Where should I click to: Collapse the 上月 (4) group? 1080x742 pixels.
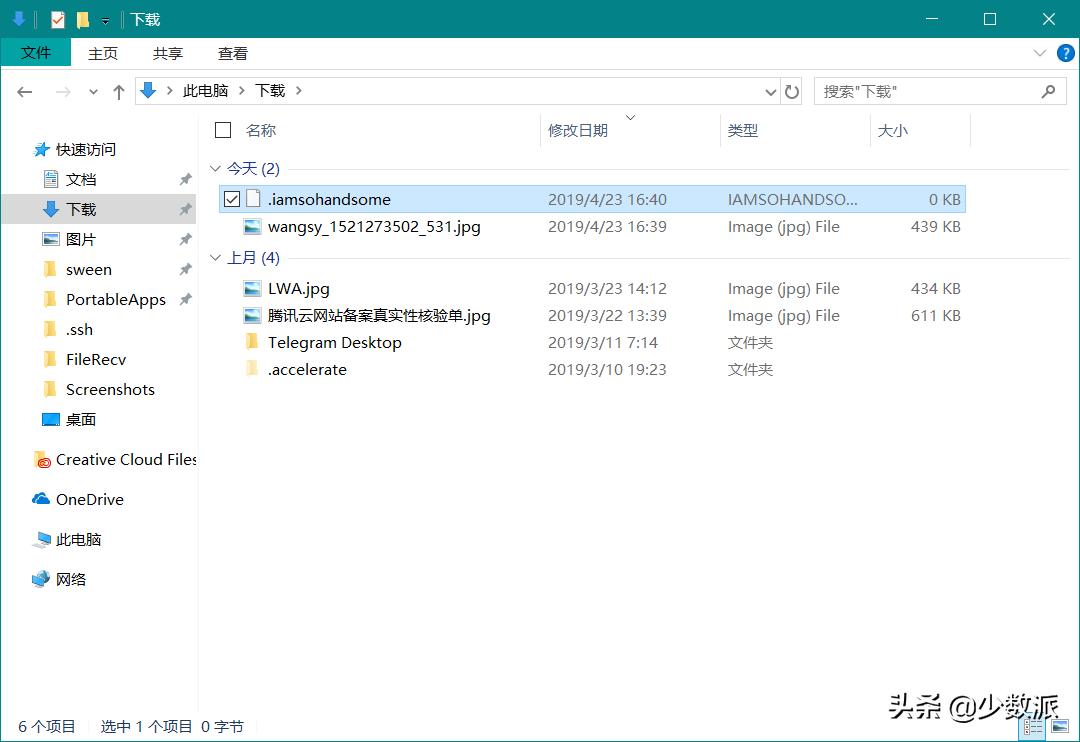click(215, 257)
